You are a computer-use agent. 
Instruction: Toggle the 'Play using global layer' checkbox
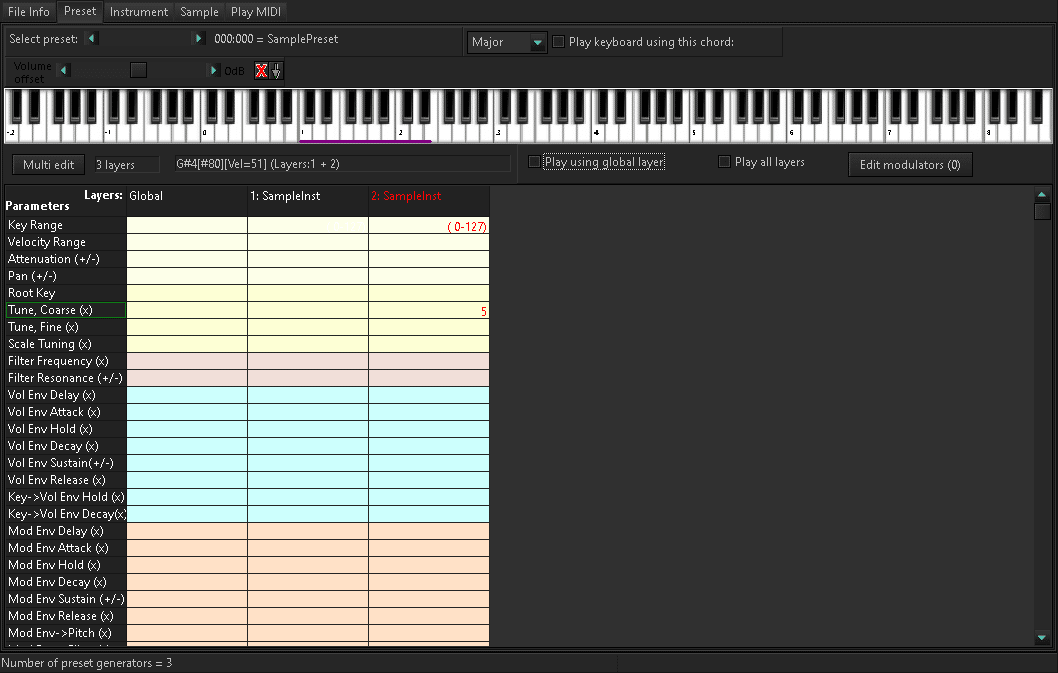pos(534,161)
